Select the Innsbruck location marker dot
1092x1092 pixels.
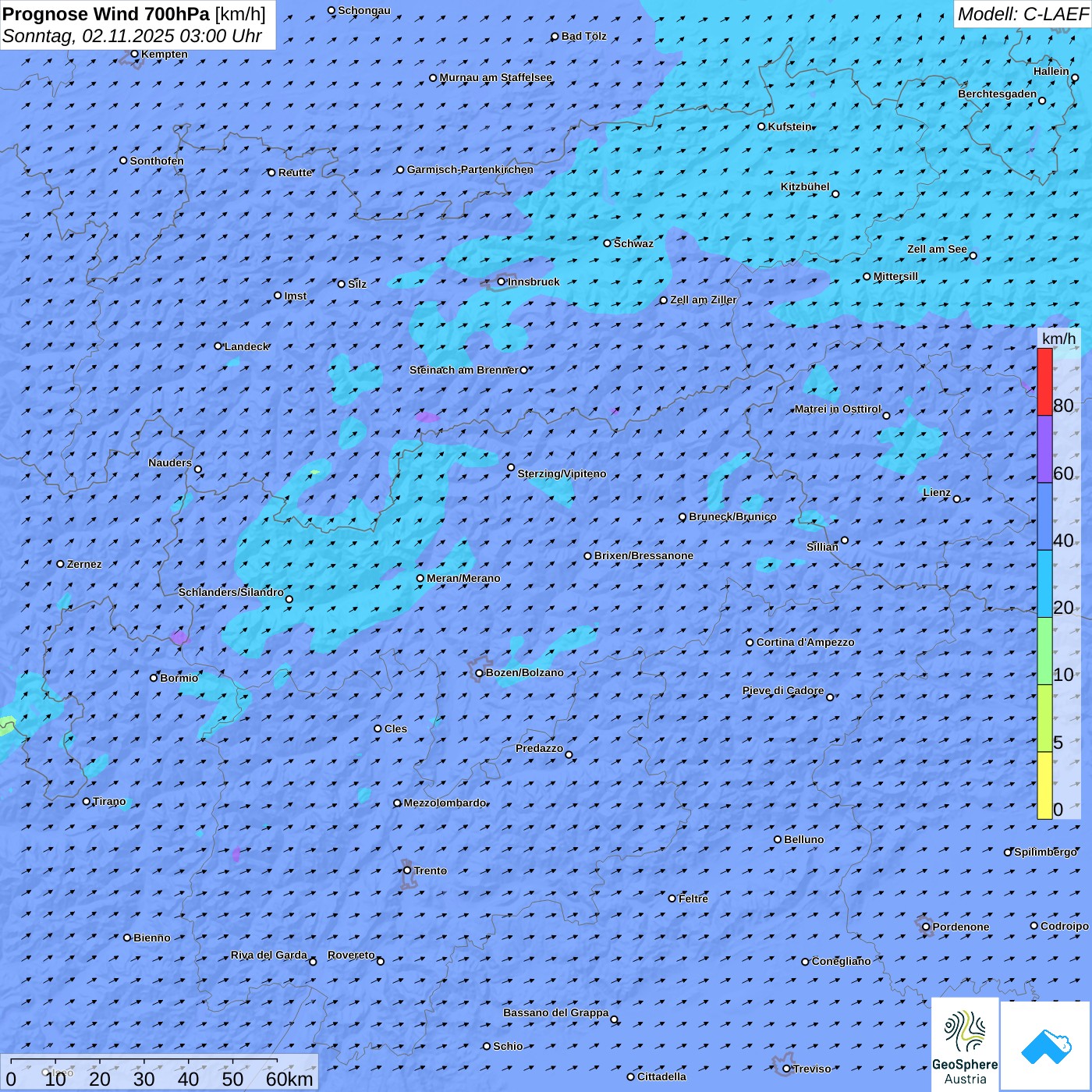502,282
